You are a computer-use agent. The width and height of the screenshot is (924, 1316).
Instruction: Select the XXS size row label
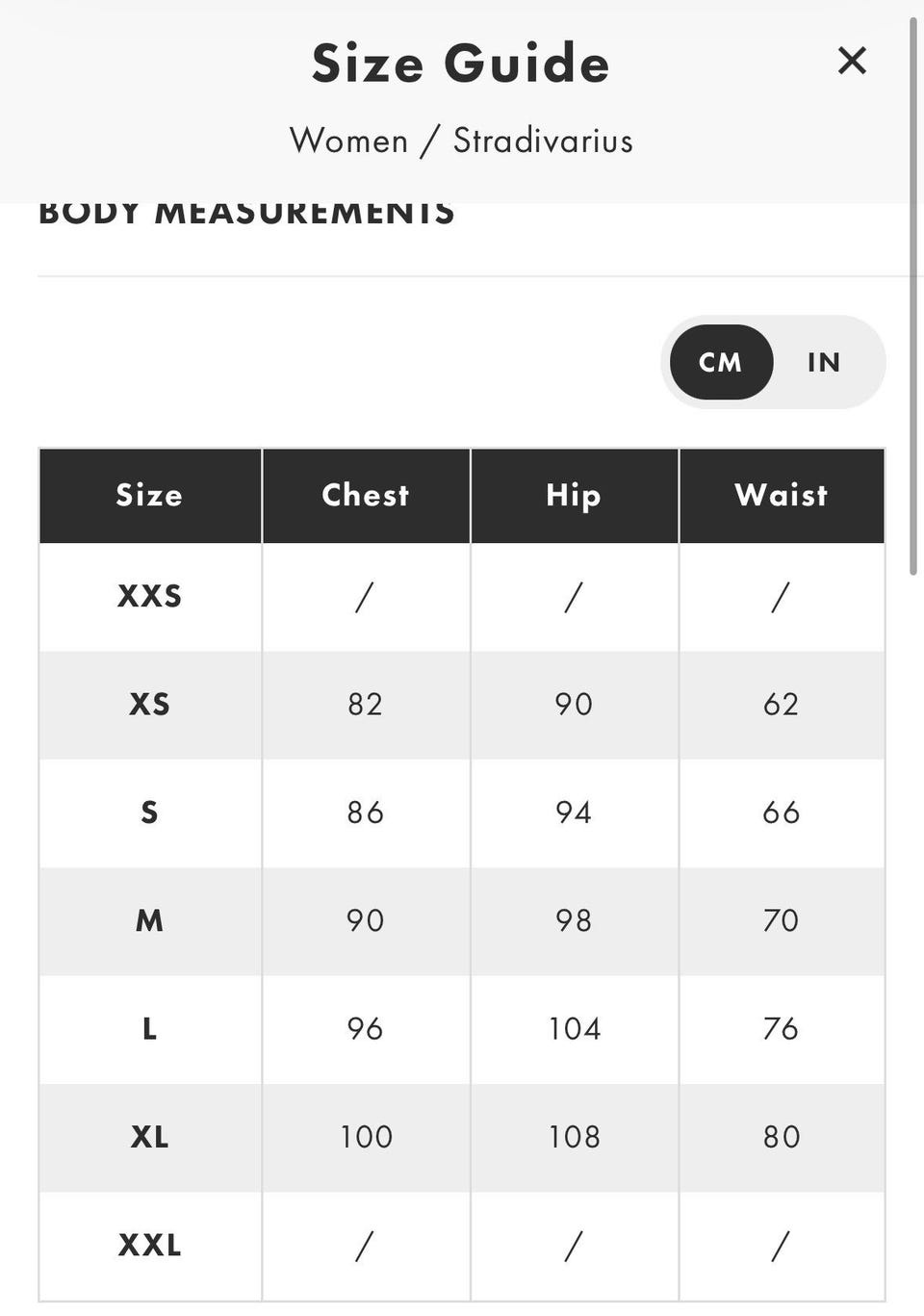(x=149, y=597)
